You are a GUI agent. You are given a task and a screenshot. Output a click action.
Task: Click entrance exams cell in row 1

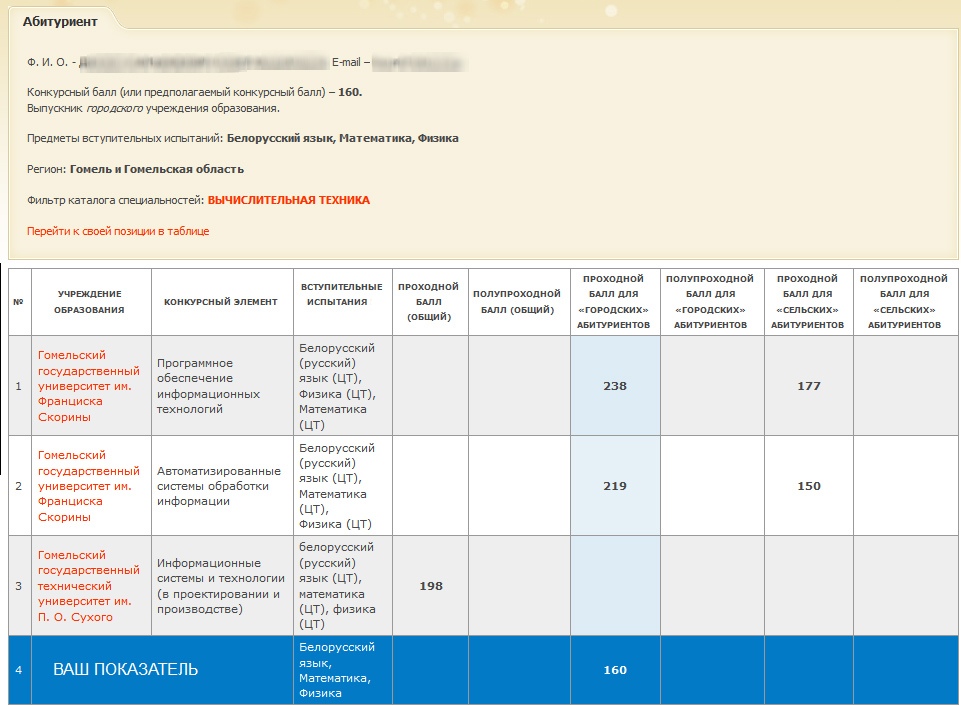click(342, 385)
